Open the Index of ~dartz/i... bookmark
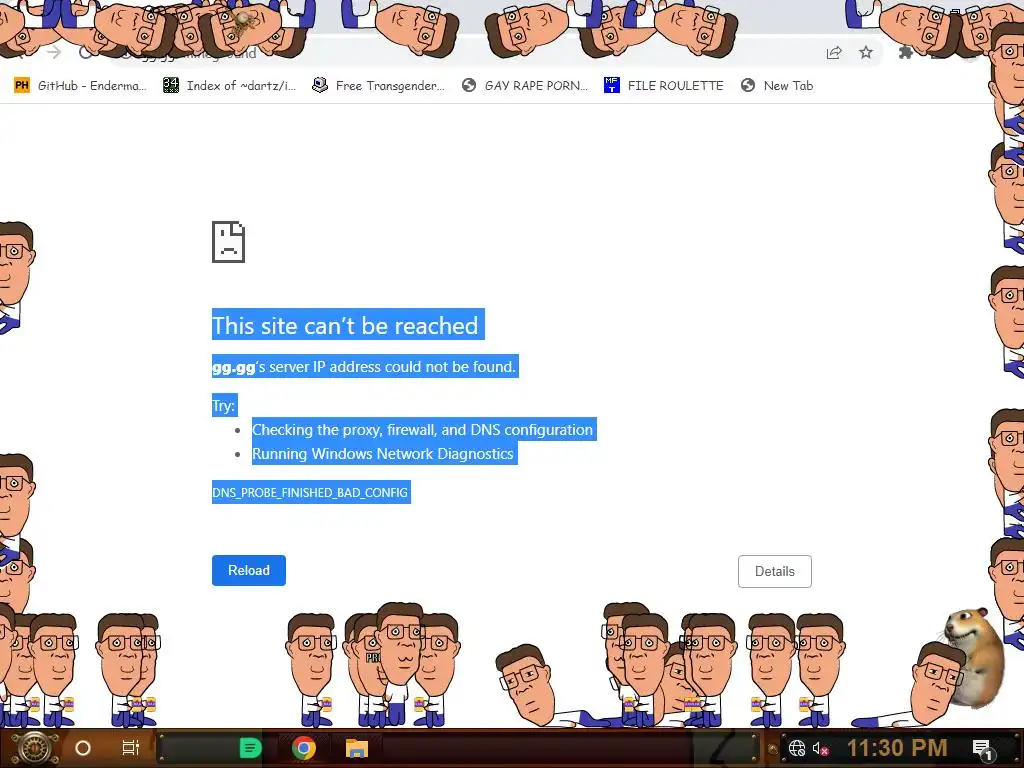The height and width of the screenshot is (768, 1024). pos(230,86)
